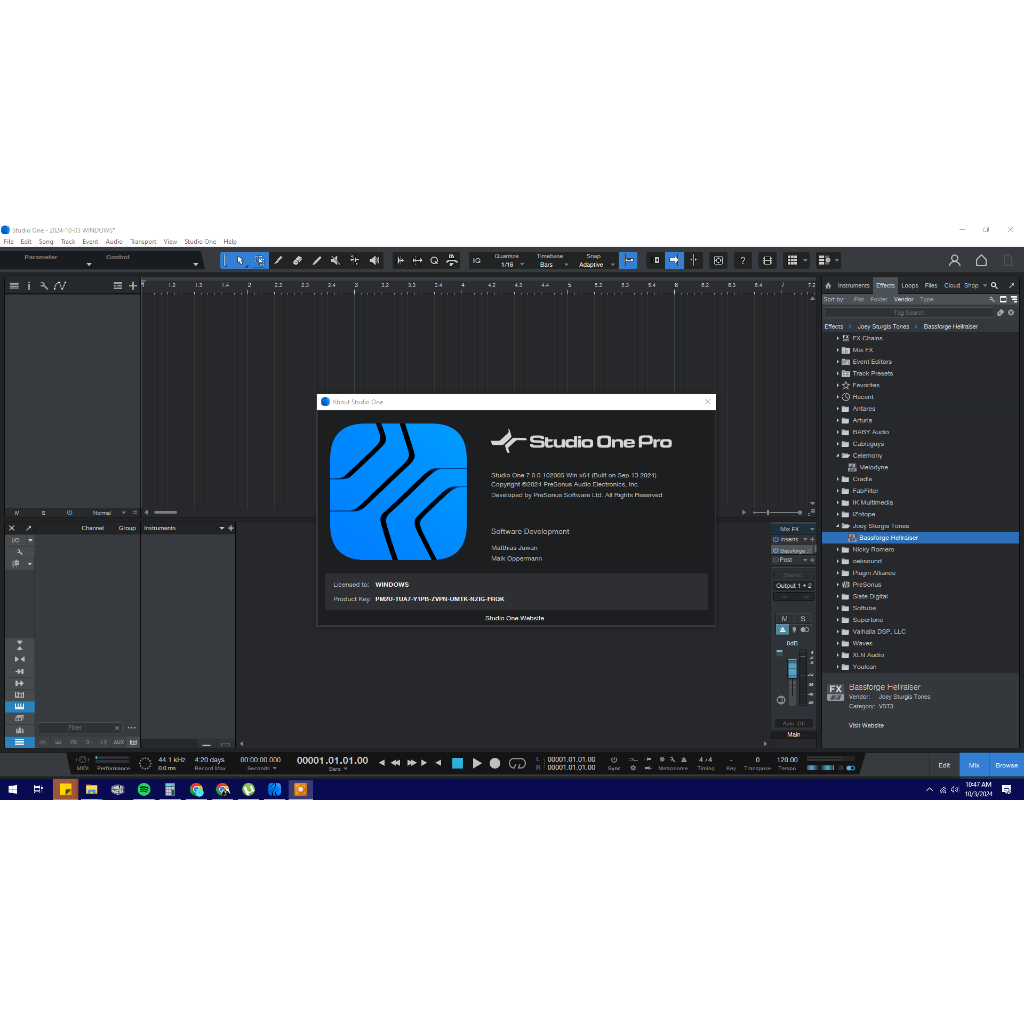Open the Quantize value dropdown
The image size is (1024, 1024).
click(508, 265)
